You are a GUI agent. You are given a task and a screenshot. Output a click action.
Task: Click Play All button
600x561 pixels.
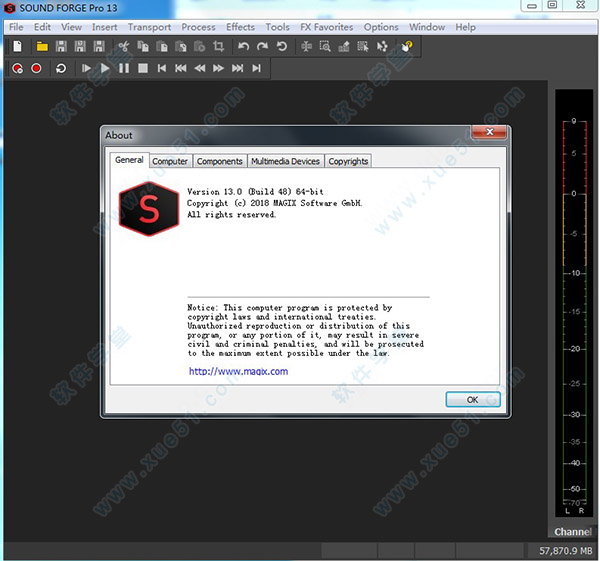point(86,68)
